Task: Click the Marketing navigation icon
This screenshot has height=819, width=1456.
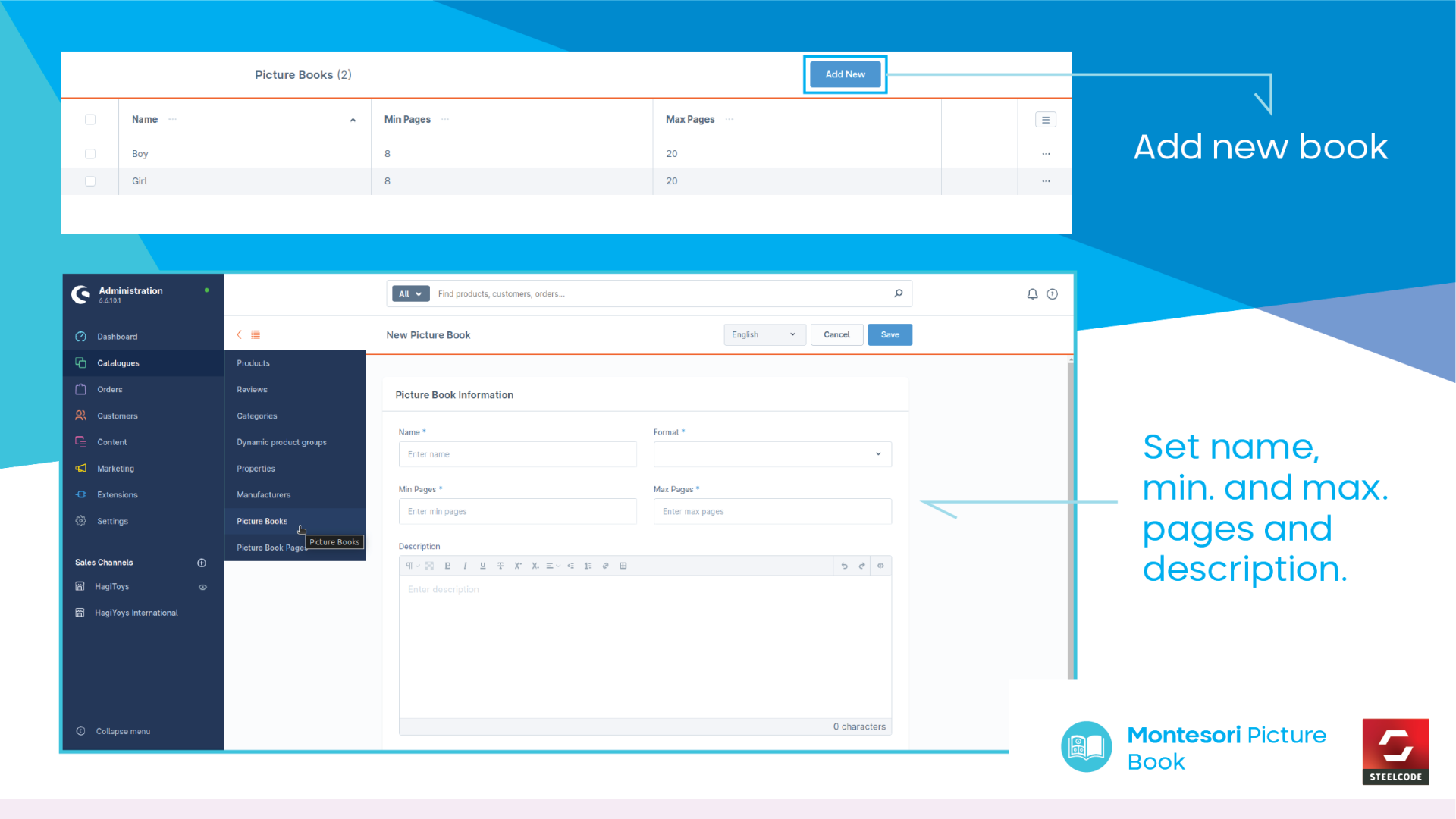Action: point(82,468)
